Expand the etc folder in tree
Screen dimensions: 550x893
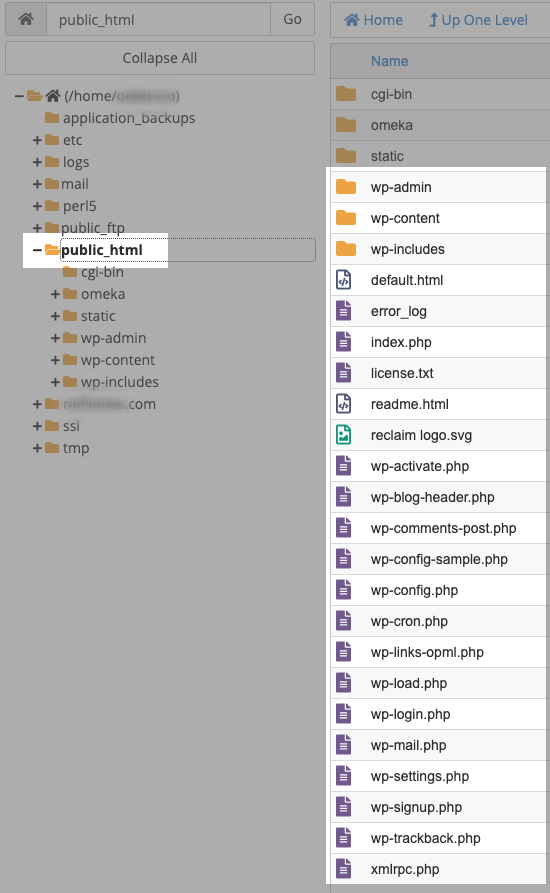(37, 140)
